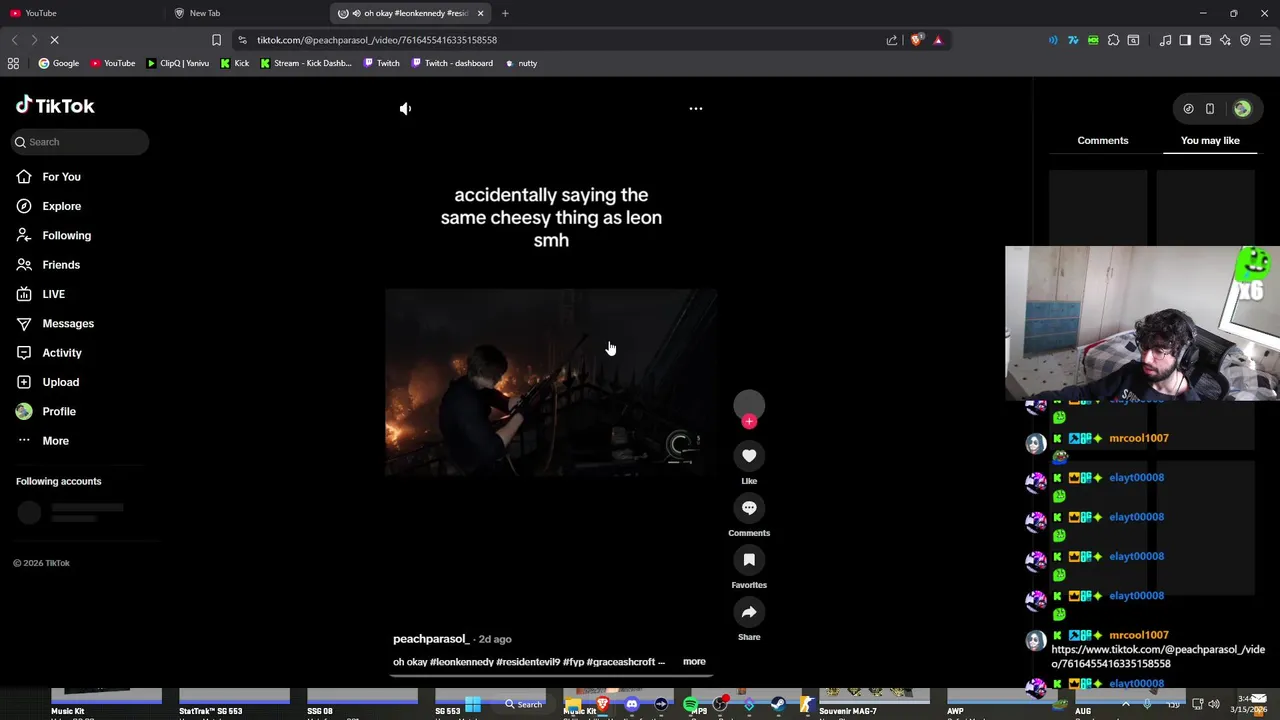The width and height of the screenshot is (1280, 720).
Task: Go to TikTok LIVE
Action: point(40,294)
